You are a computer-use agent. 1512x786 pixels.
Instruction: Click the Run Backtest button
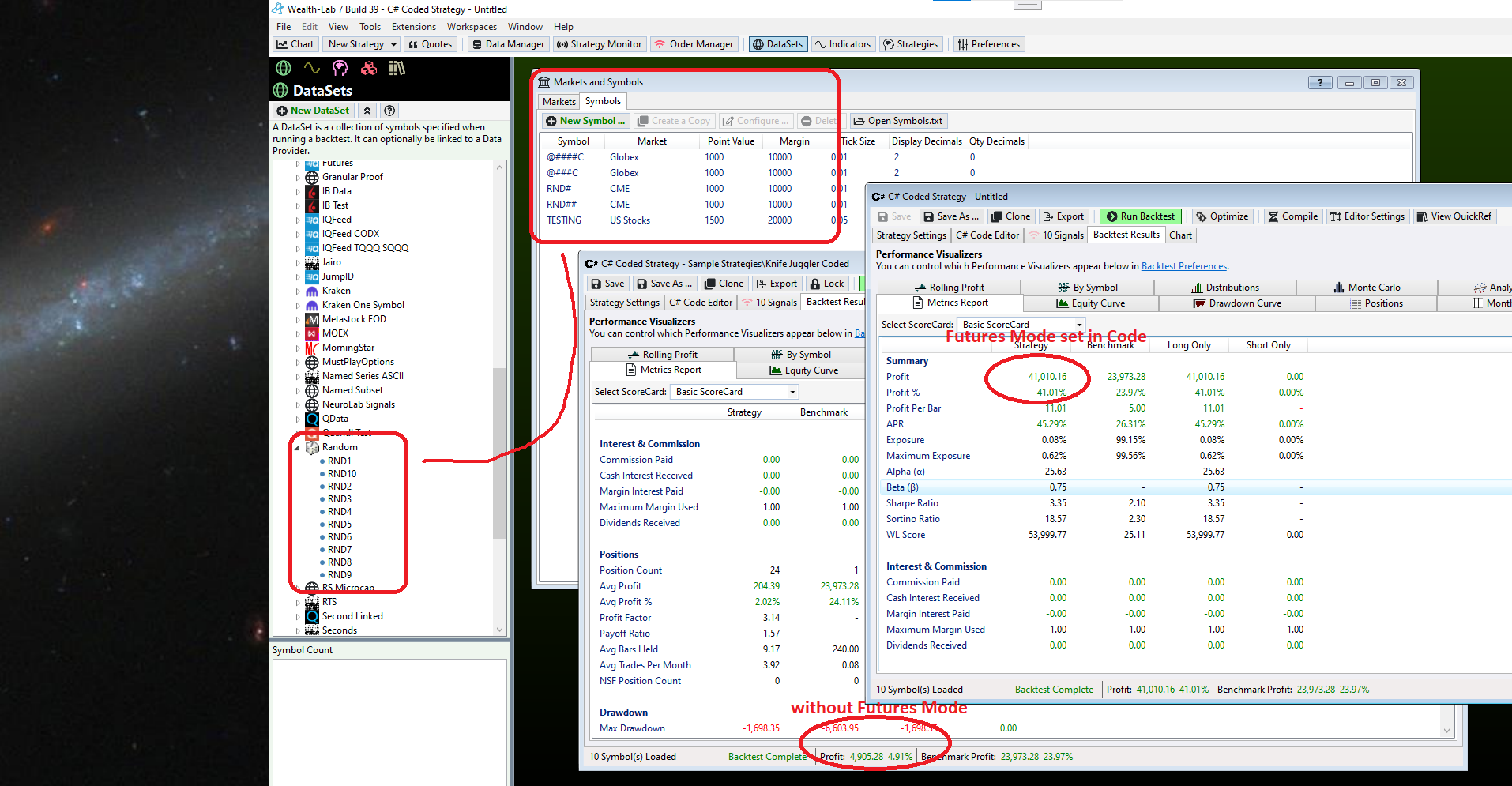tap(1140, 216)
